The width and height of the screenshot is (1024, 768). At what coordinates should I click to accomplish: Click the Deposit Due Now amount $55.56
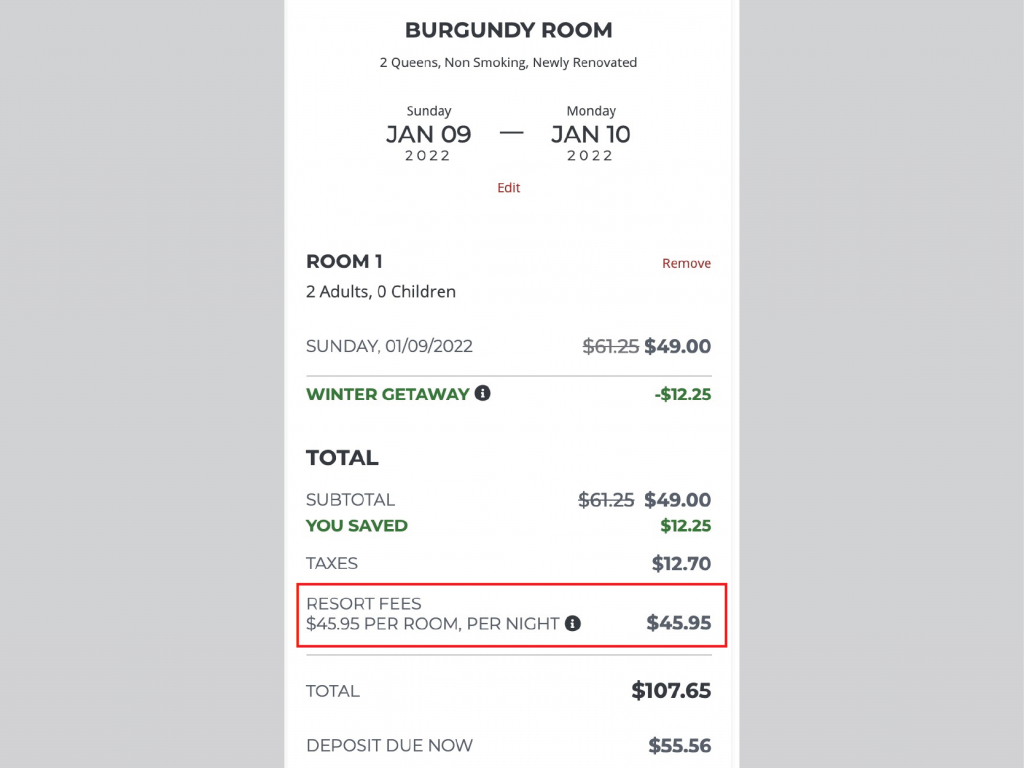pos(679,745)
